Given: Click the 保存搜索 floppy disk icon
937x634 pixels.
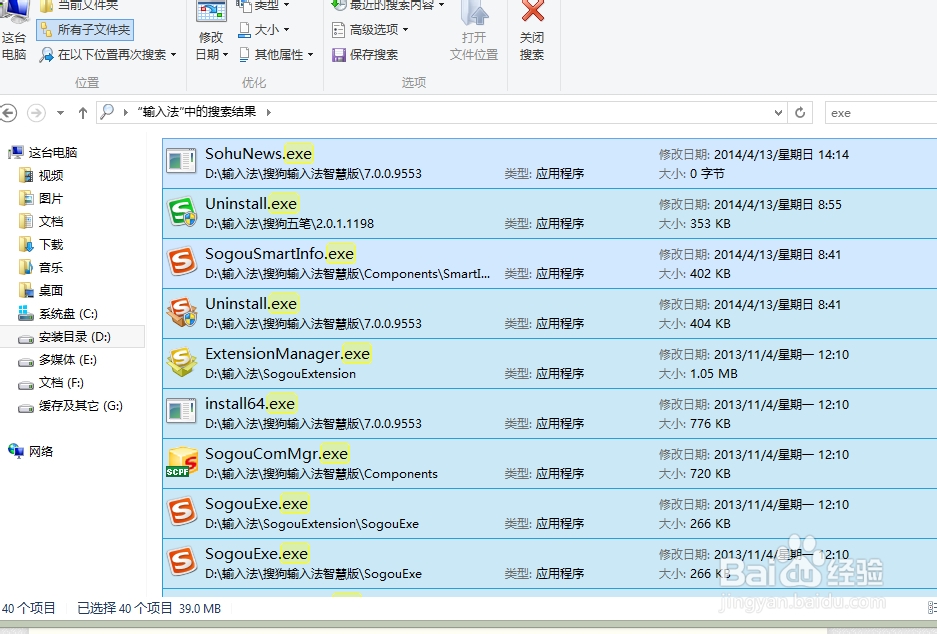Looking at the screenshot, I should pos(339,55).
